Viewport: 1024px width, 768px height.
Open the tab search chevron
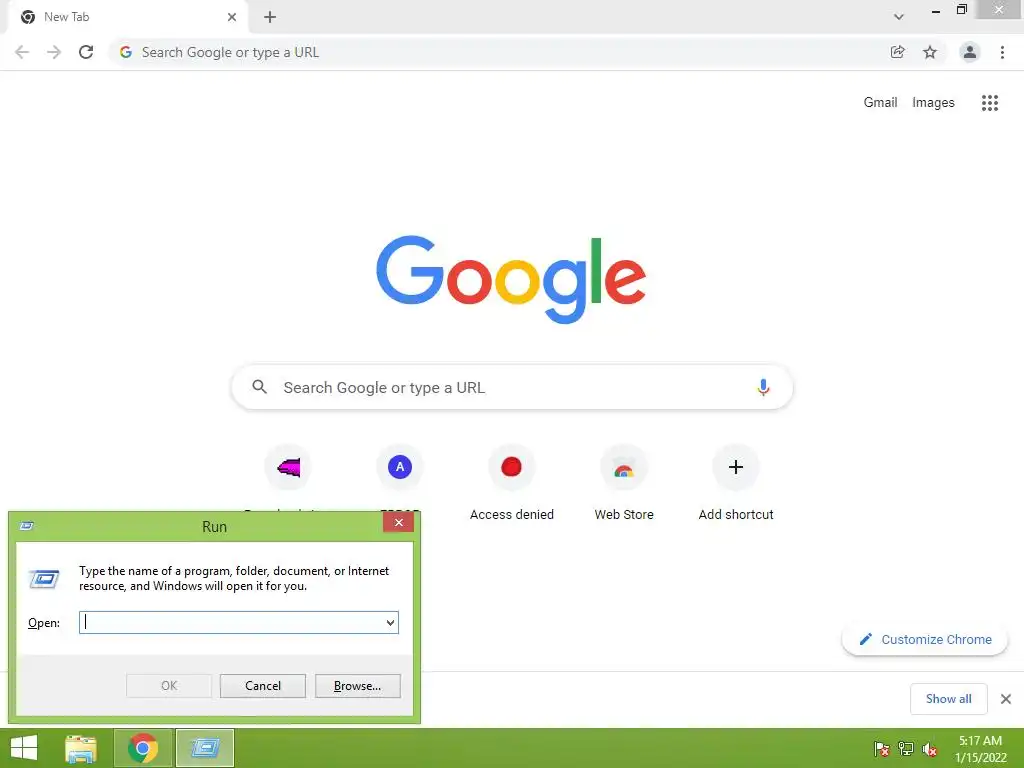pos(899,17)
